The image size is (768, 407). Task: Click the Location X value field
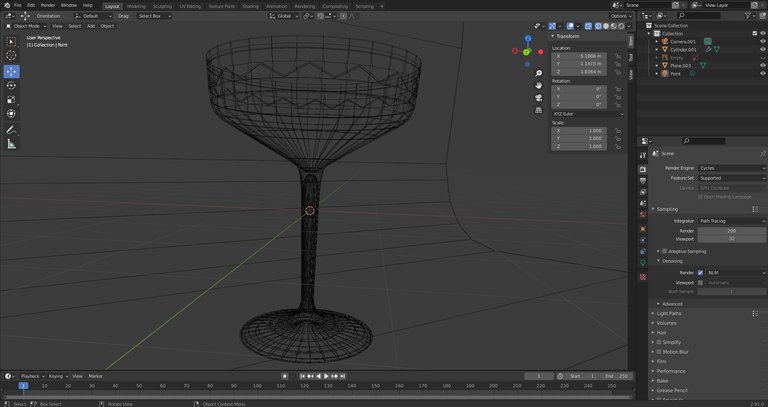click(x=580, y=56)
